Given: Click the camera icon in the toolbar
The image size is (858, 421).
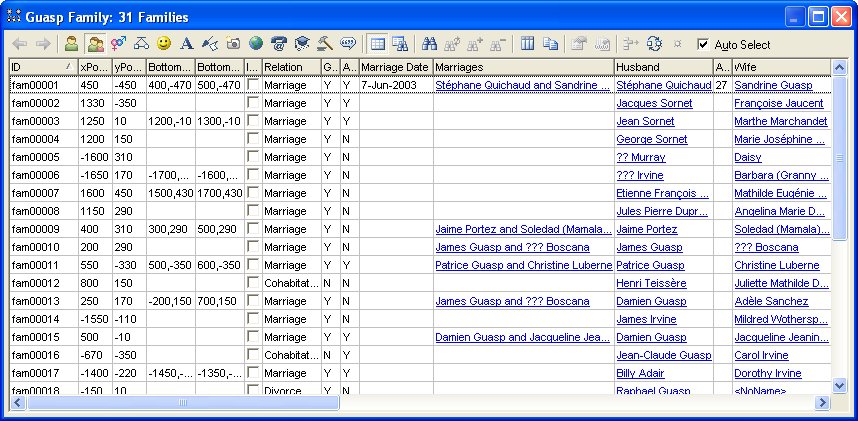Looking at the screenshot, I should point(233,44).
